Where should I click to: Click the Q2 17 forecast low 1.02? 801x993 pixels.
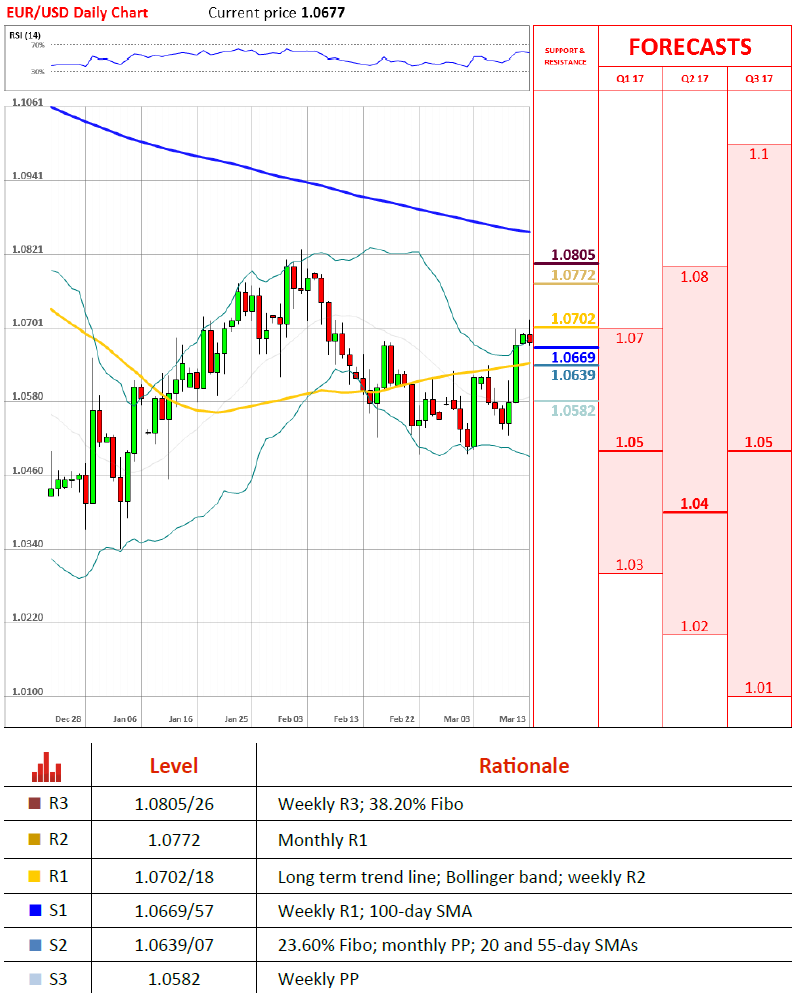(x=695, y=626)
